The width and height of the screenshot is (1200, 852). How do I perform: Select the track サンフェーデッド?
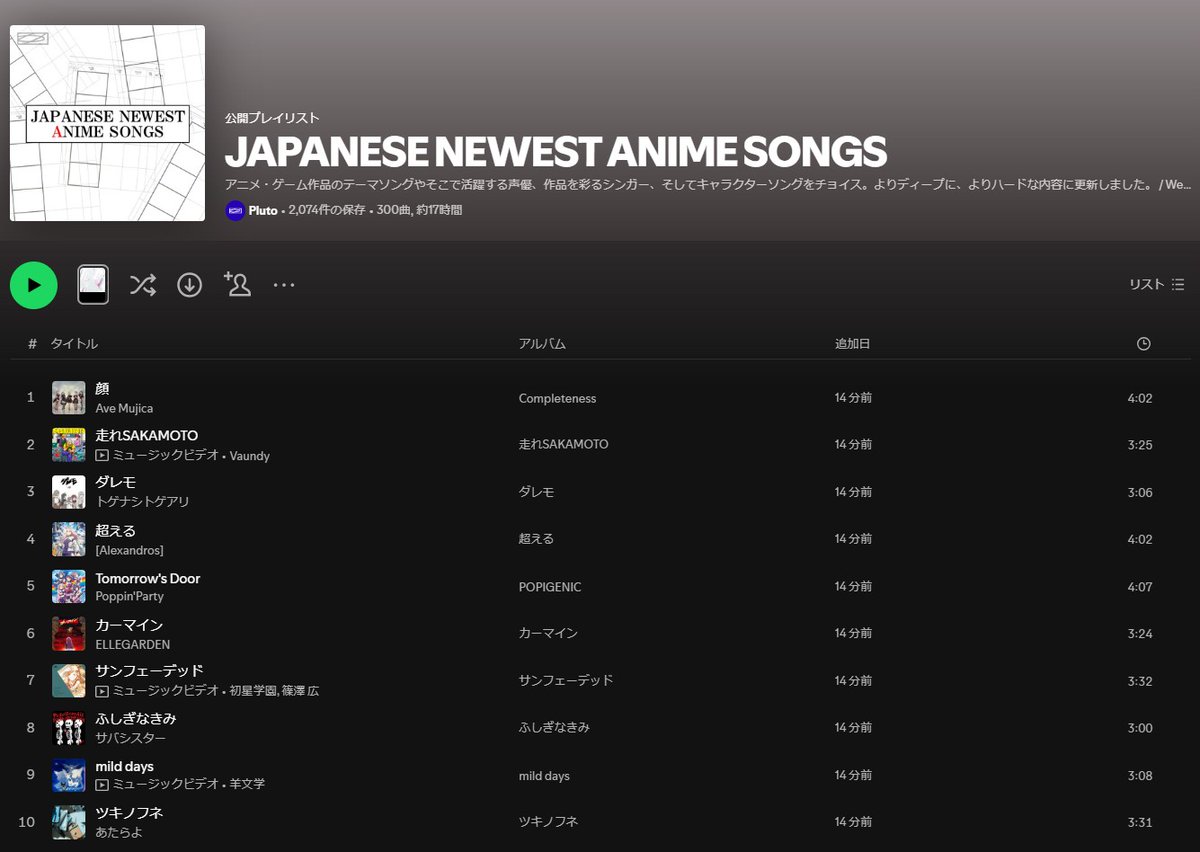(x=149, y=671)
